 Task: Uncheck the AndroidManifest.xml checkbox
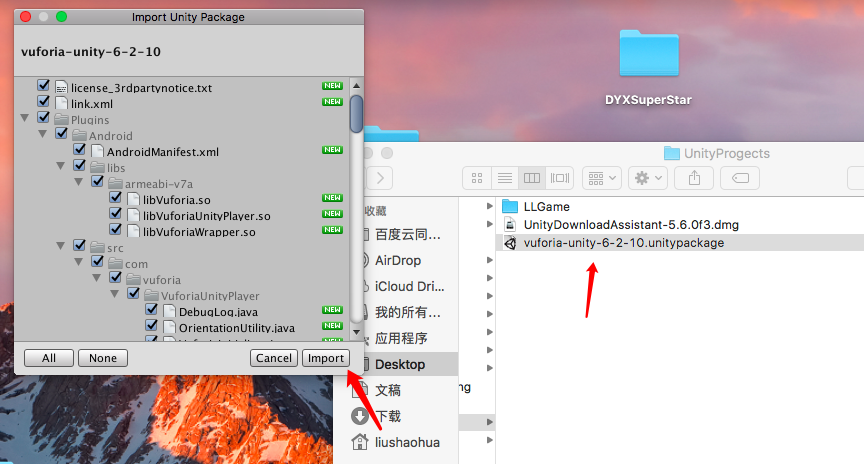[79, 149]
